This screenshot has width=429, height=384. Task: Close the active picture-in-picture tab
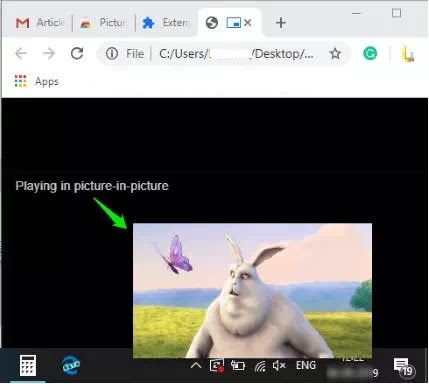point(247,23)
